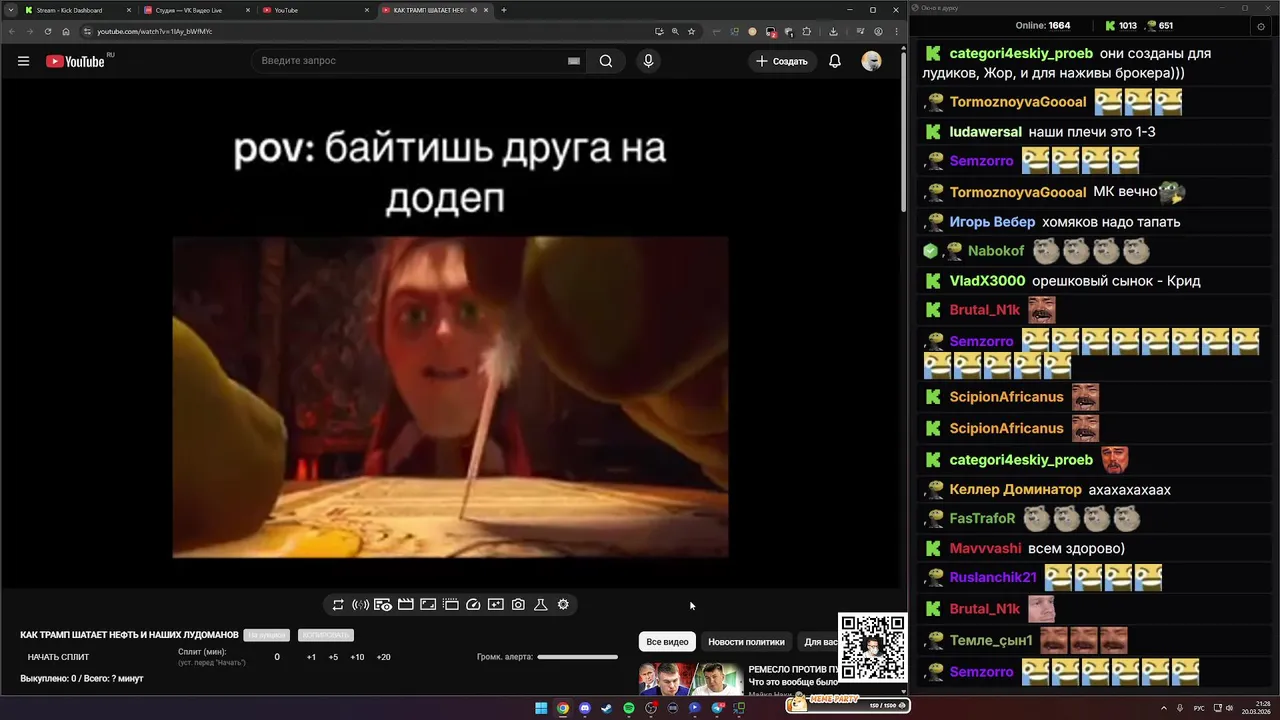1280x720 pixels.
Task: Click the browser back arrow
Action: (x=12, y=31)
